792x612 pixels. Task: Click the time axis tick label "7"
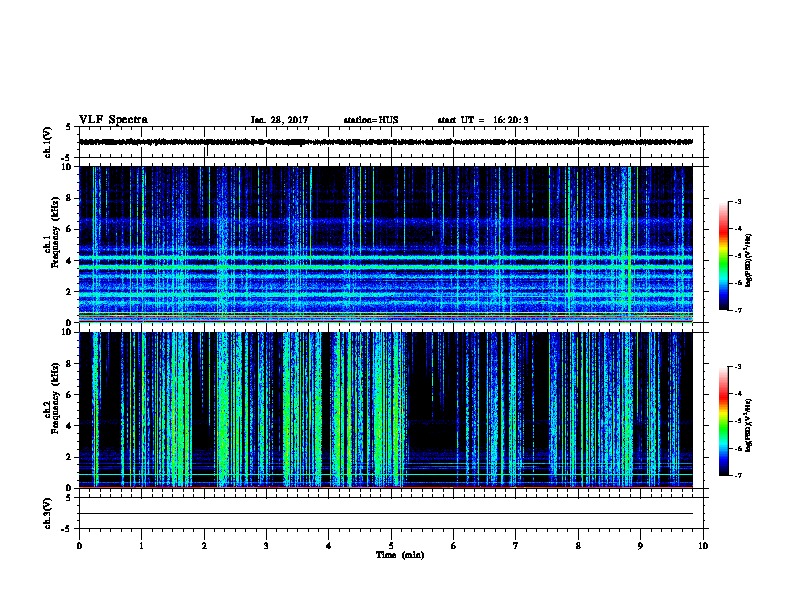coord(516,546)
